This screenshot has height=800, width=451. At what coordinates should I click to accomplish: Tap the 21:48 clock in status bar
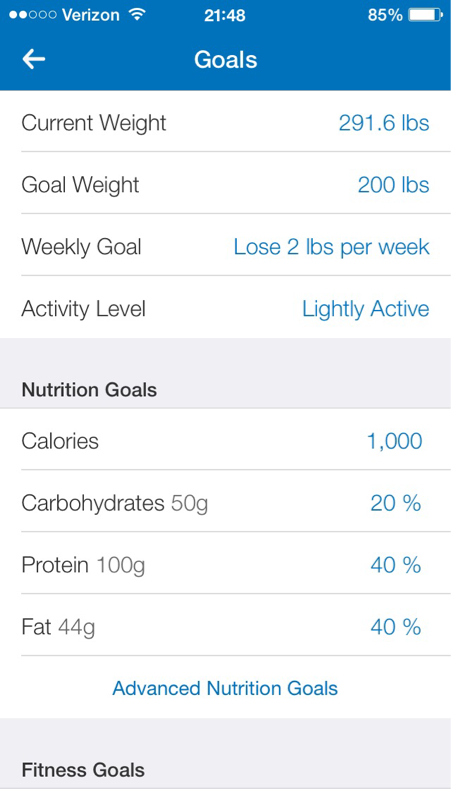(x=224, y=15)
